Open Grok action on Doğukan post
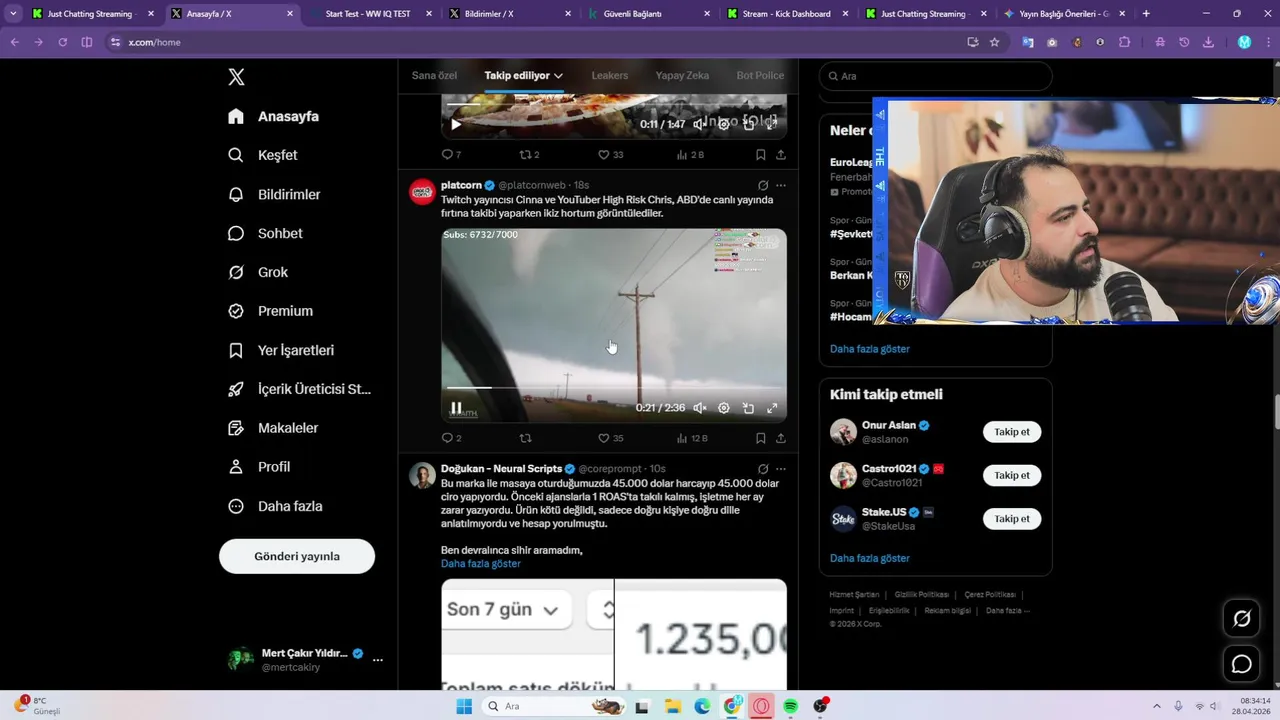 click(x=763, y=468)
